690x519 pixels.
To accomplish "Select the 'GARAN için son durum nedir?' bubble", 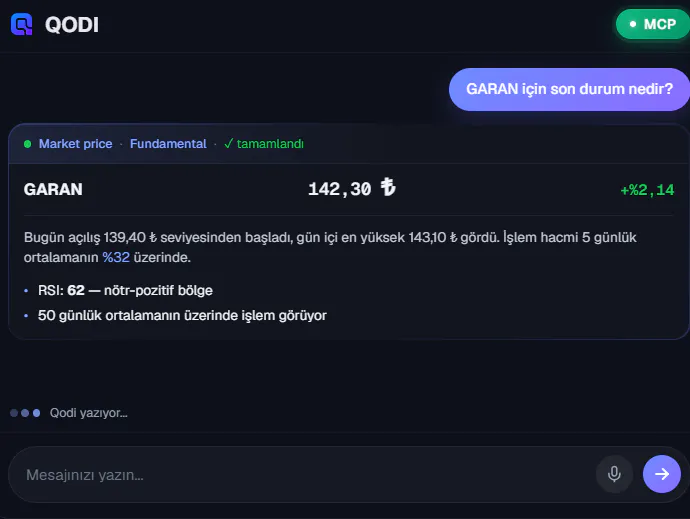I will 569,89.
